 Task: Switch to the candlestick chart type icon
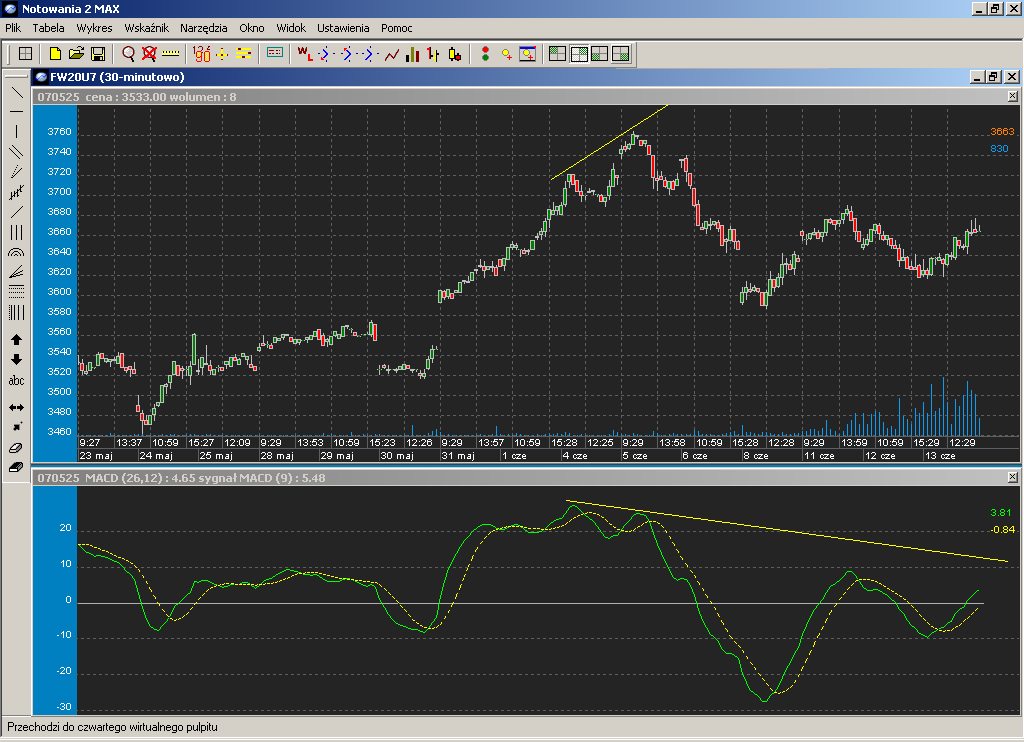[454, 54]
